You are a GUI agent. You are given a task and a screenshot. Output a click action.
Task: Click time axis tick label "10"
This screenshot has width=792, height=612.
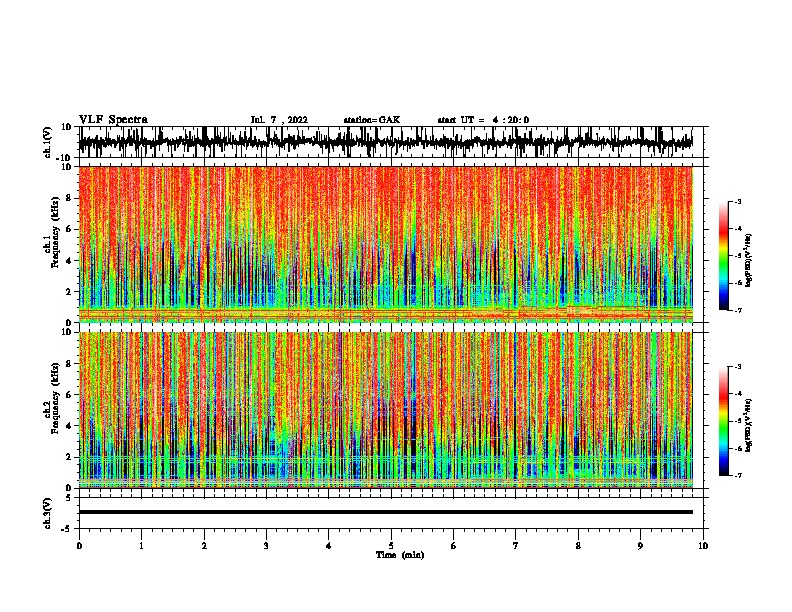coord(703,545)
